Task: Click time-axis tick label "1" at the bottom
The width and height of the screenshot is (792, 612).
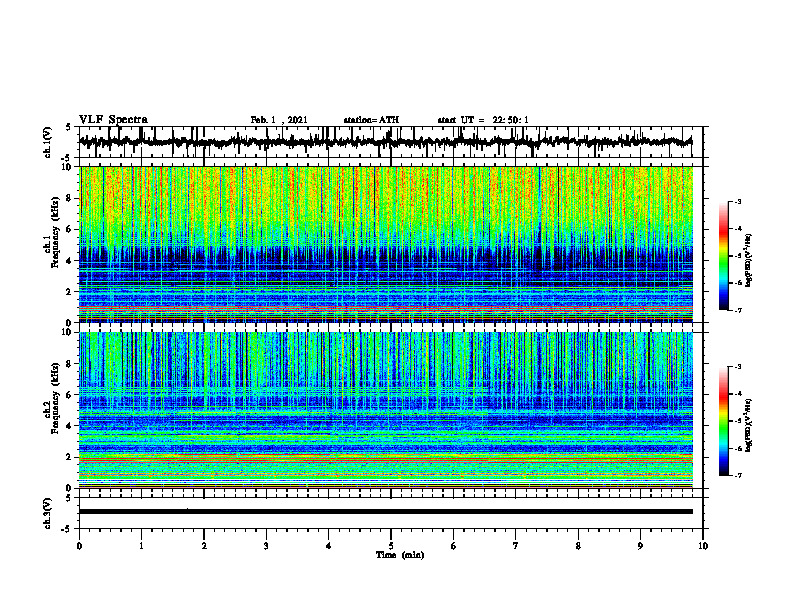Action: [x=141, y=546]
